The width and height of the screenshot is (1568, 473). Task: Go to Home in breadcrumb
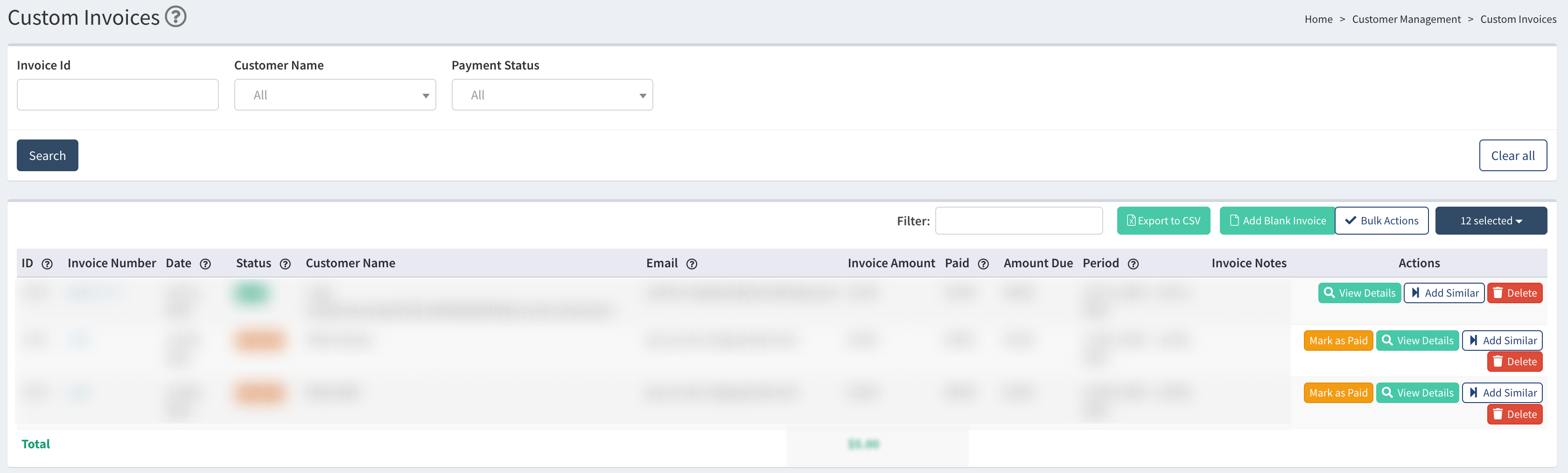[1318, 20]
